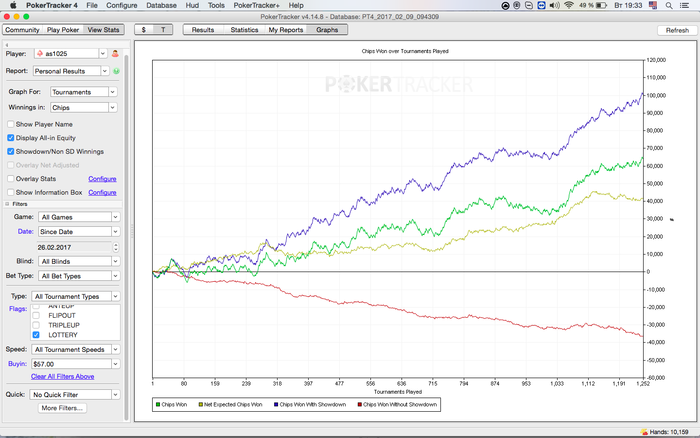The width and height of the screenshot is (700, 438).
Task: Click More Filters button
Action: click(62, 408)
